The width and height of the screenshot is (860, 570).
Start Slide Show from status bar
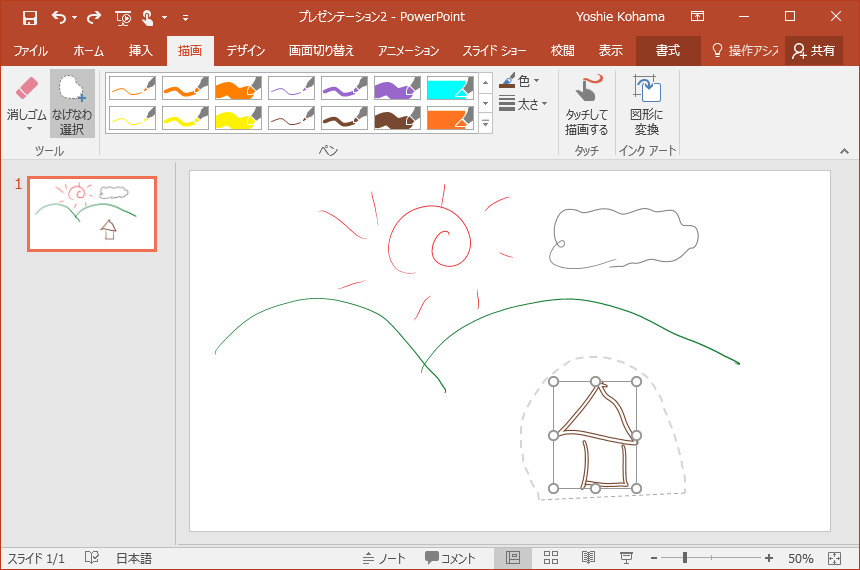click(626, 558)
